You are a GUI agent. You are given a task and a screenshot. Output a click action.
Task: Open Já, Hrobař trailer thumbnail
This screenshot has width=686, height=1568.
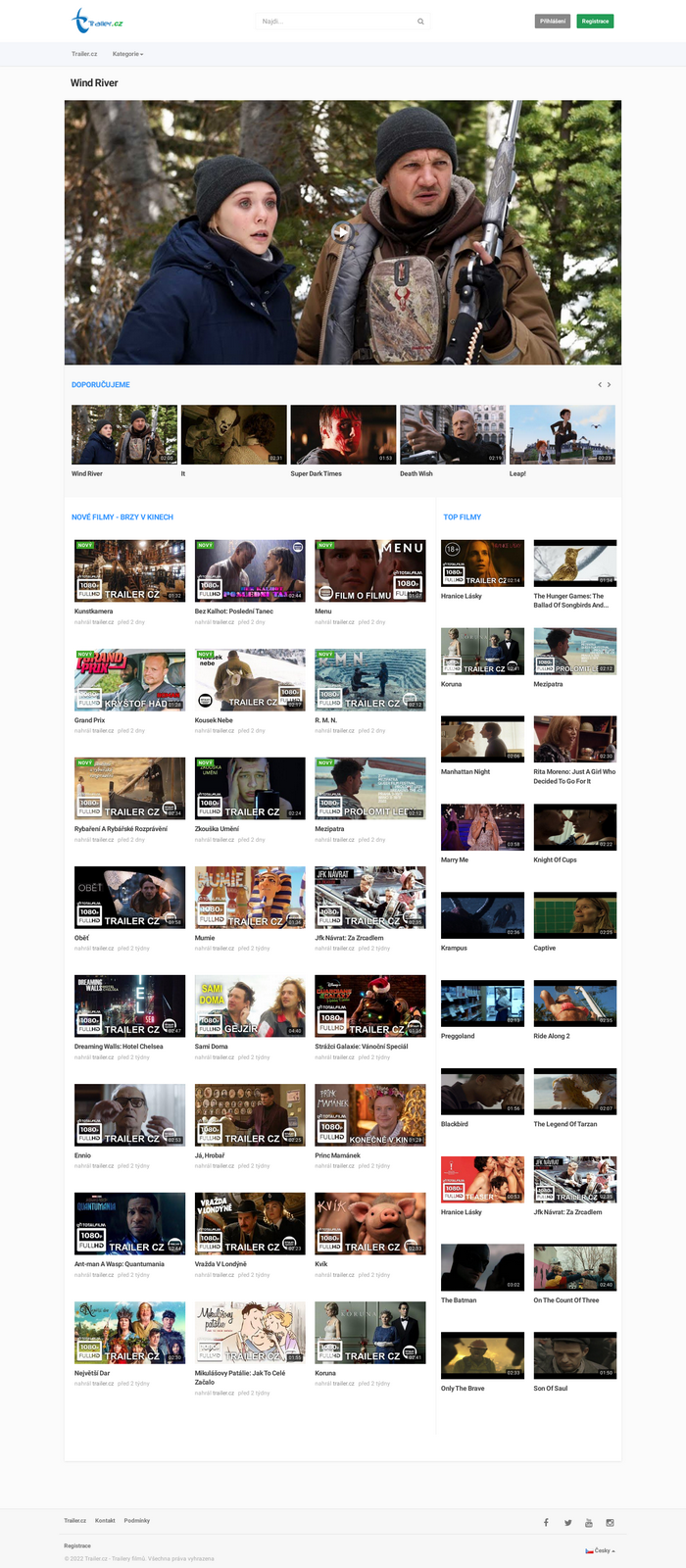pos(250,1114)
